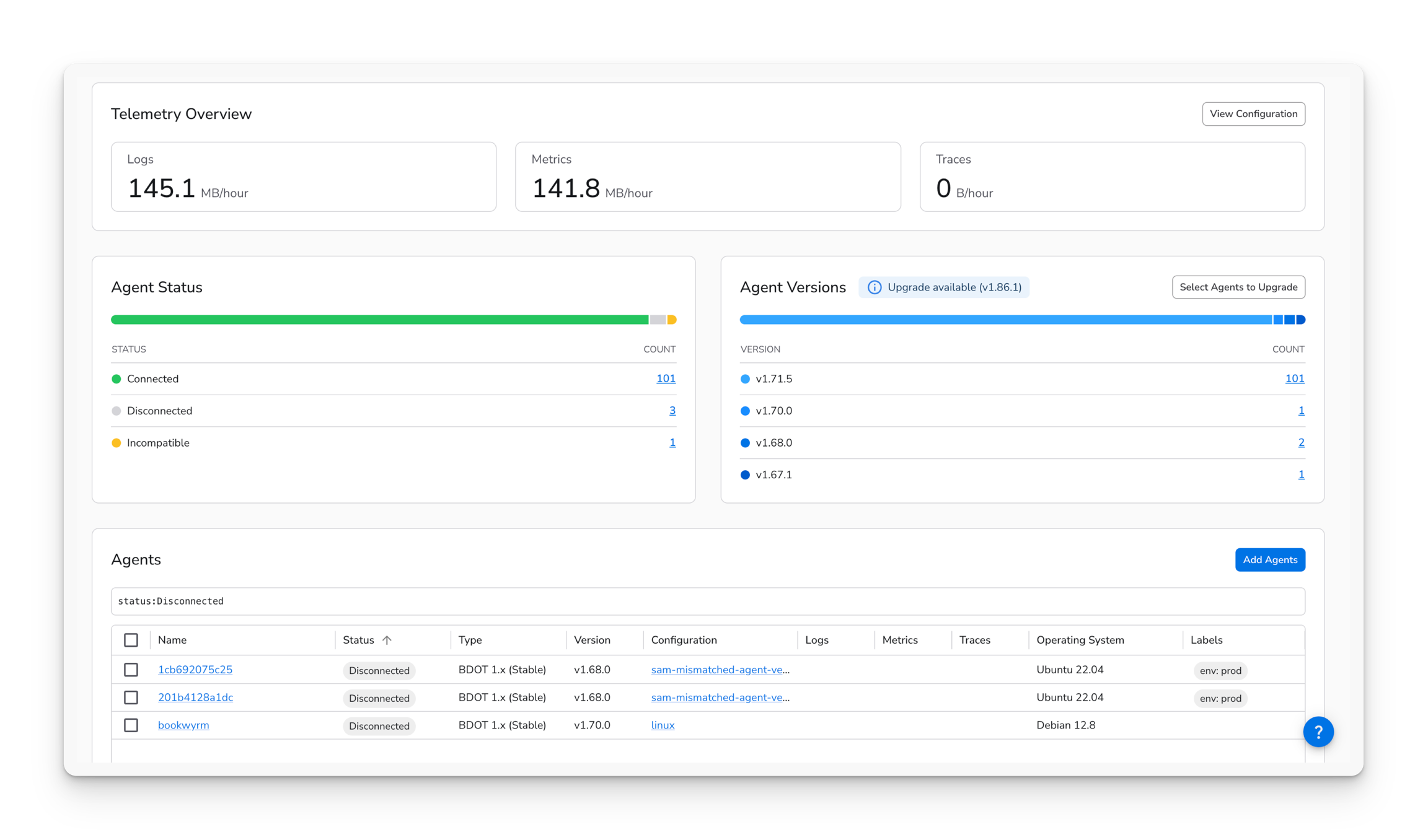Open the linux configuration link
Viewport: 1428px width, 840px height.
[x=662, y=725]
